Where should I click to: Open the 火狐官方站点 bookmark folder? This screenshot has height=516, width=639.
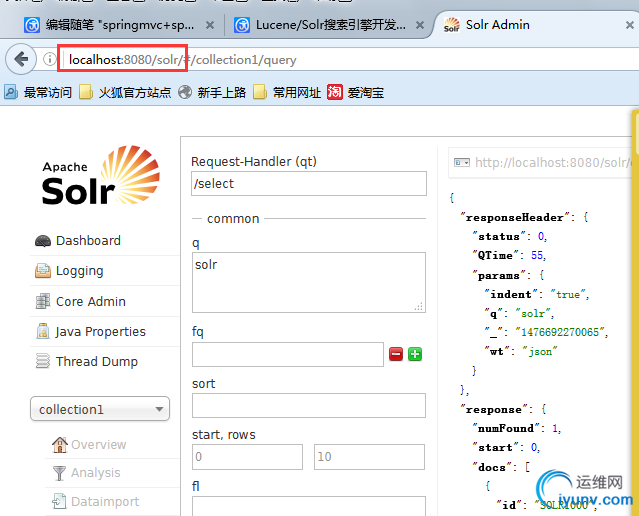[125, 92]
